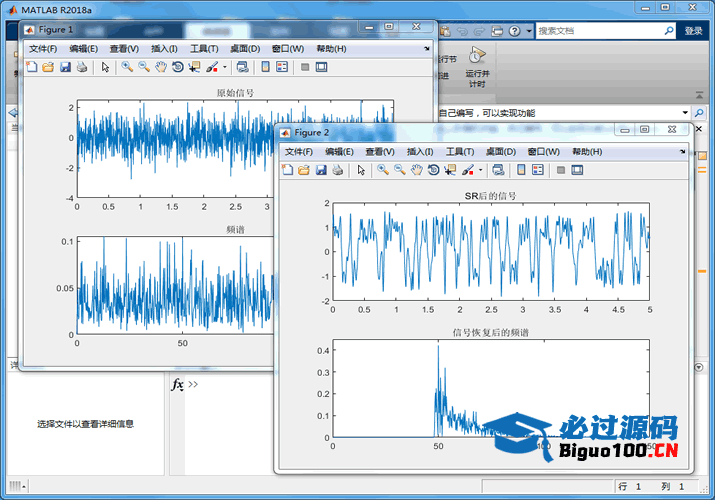The height and width of the screenshot is (500, 715).
Task: Click Link Plot icon in Figure 1 toolbar
Action: click(243, 67)
